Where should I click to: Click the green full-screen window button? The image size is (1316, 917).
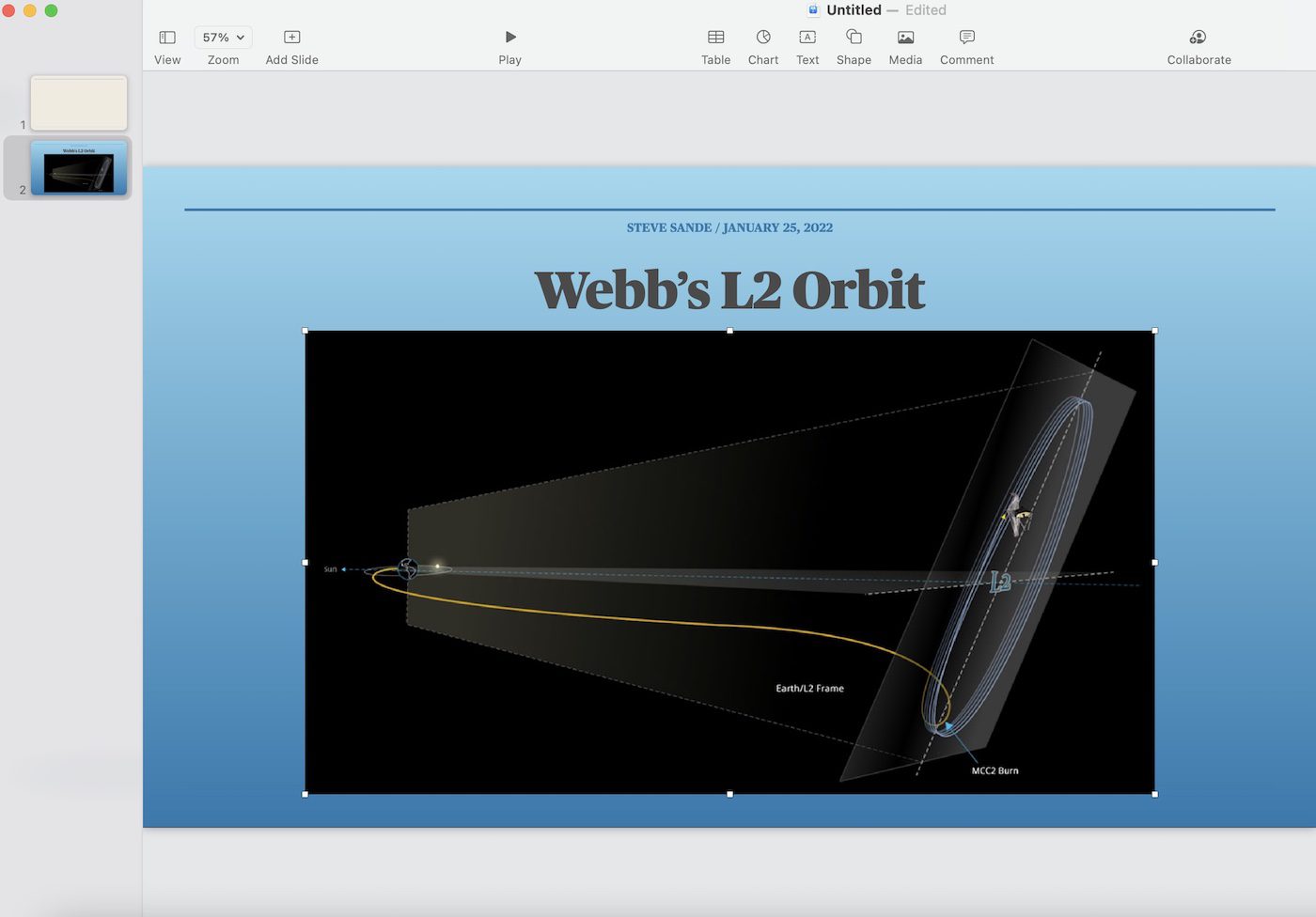coord(52,10)
